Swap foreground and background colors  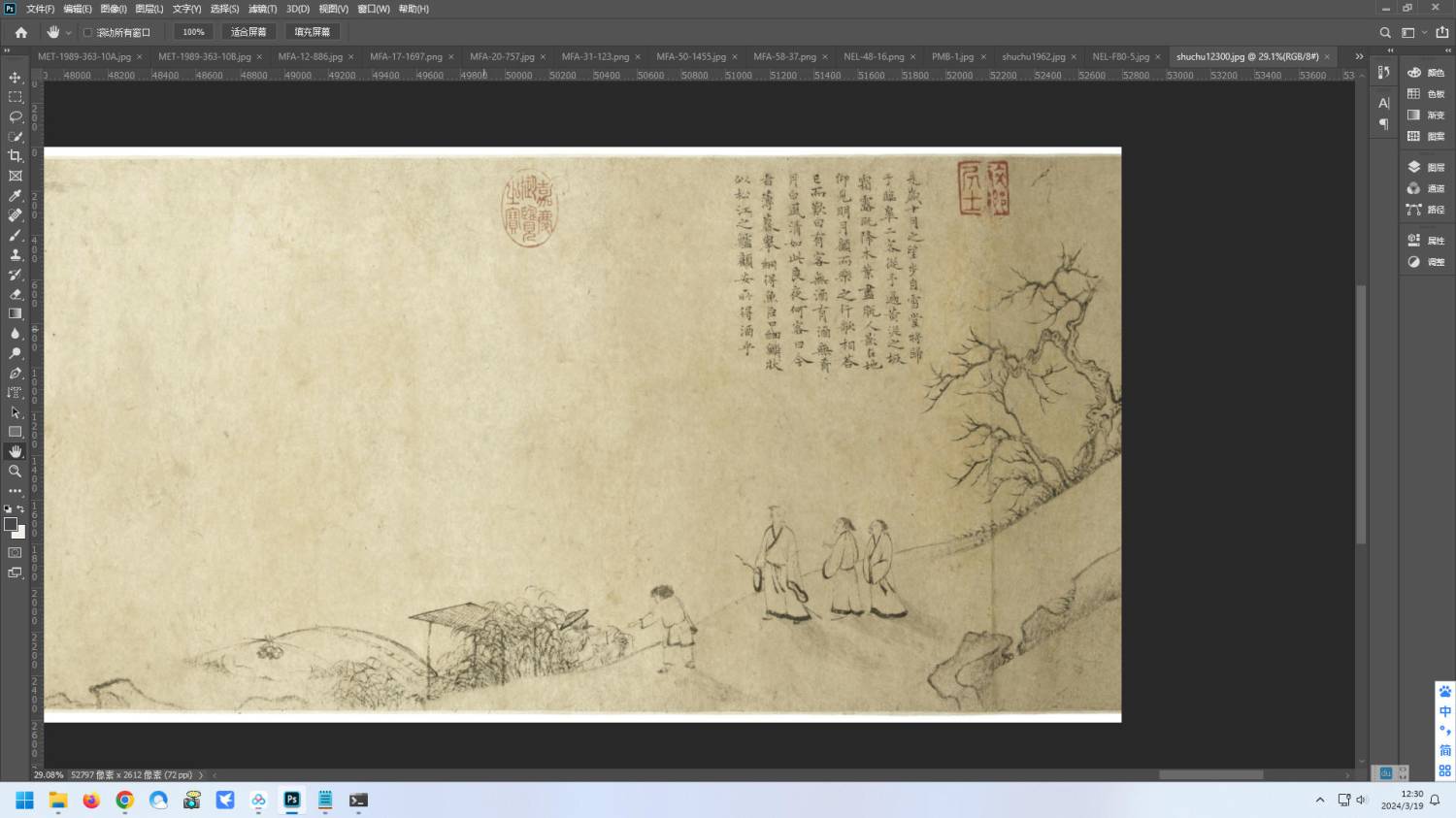[x=20, y=508]
